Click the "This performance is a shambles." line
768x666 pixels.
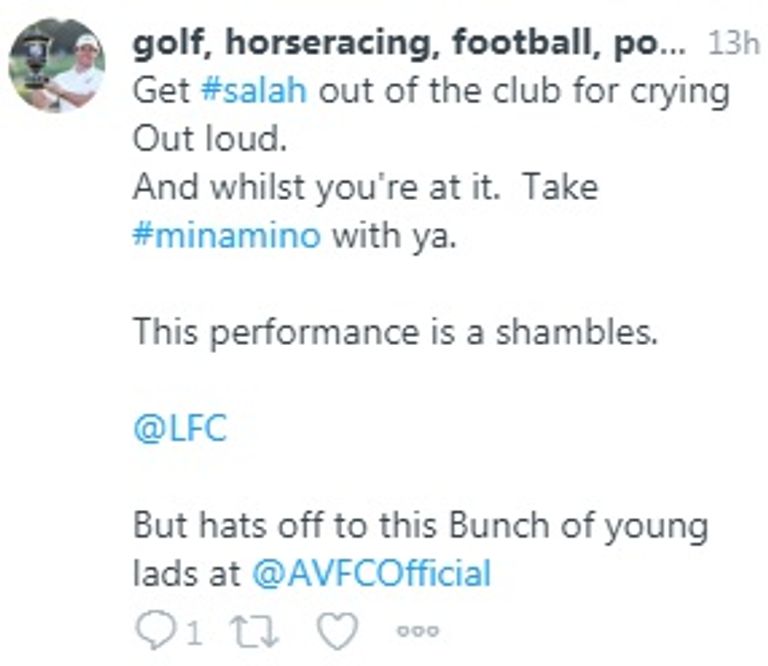tap(396, 332)
